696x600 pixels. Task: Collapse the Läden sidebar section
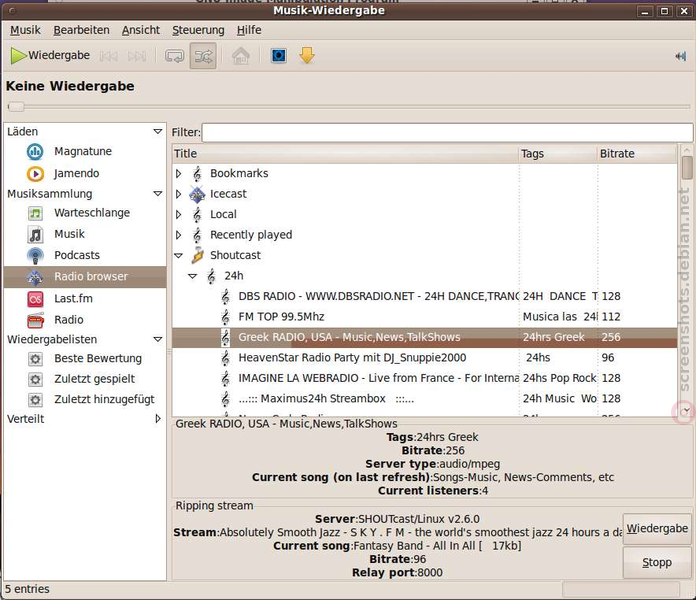point(158,131)
